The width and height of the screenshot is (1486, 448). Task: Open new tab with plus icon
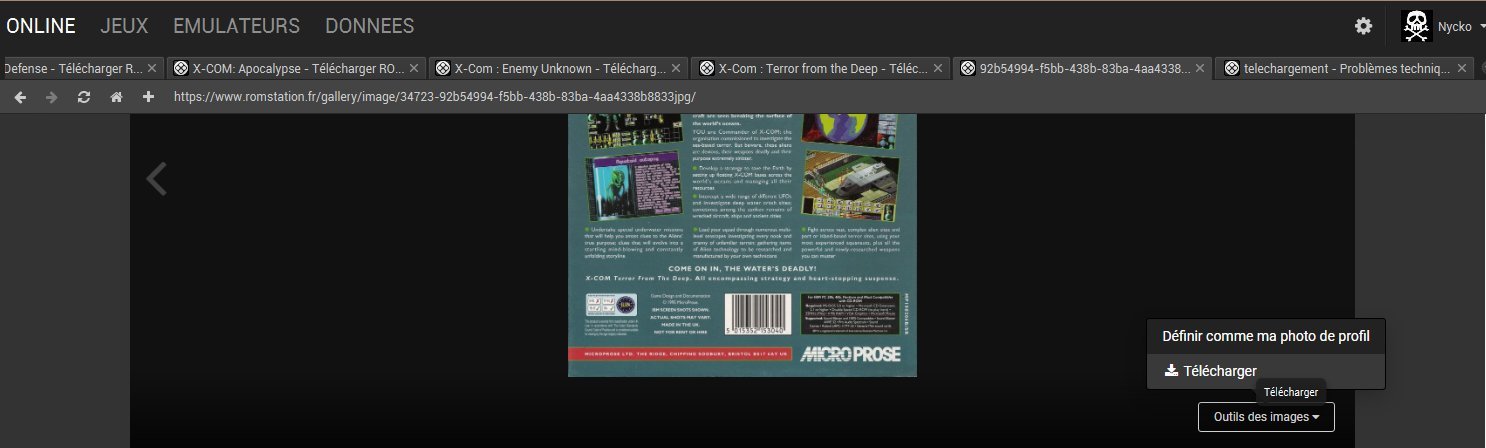(148, 97)
